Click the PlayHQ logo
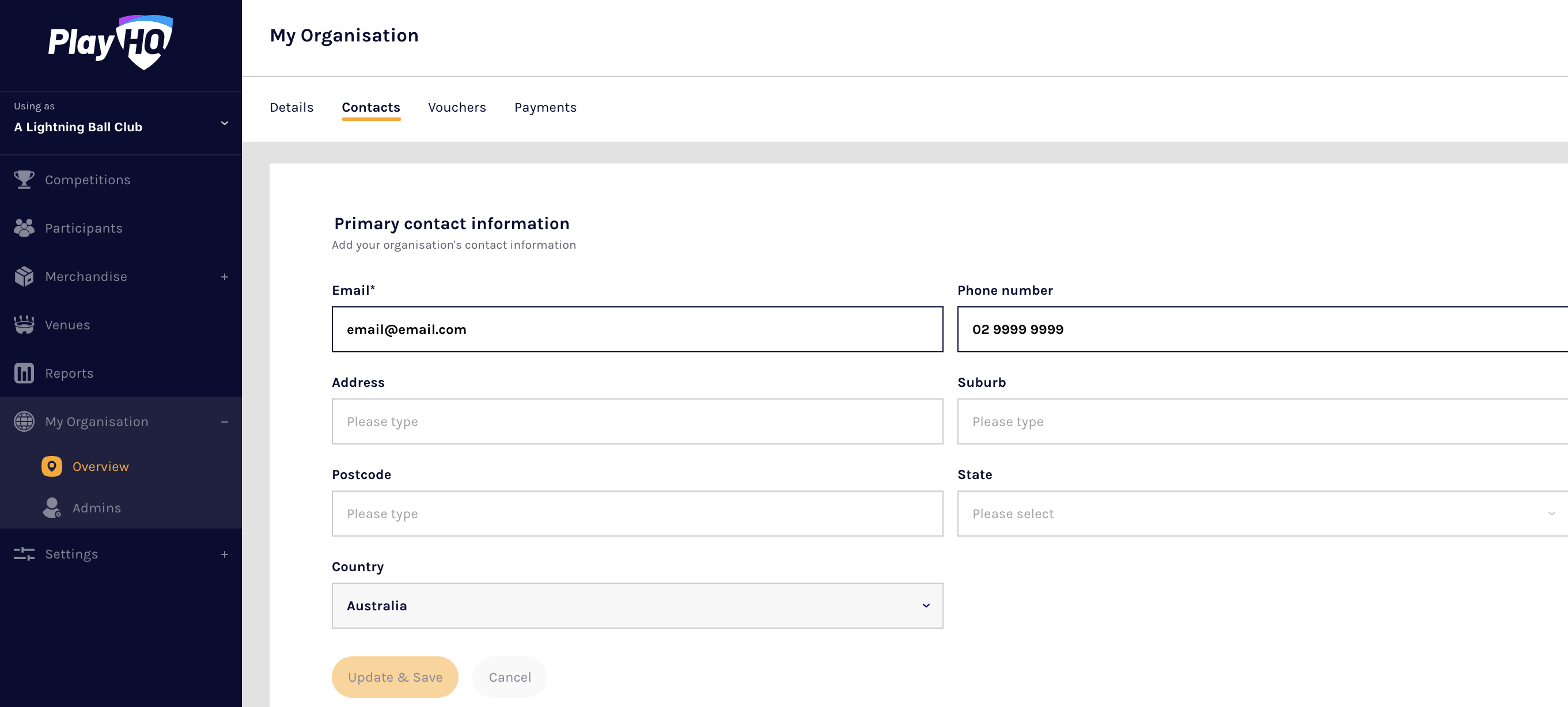 (x=110, y=43)
